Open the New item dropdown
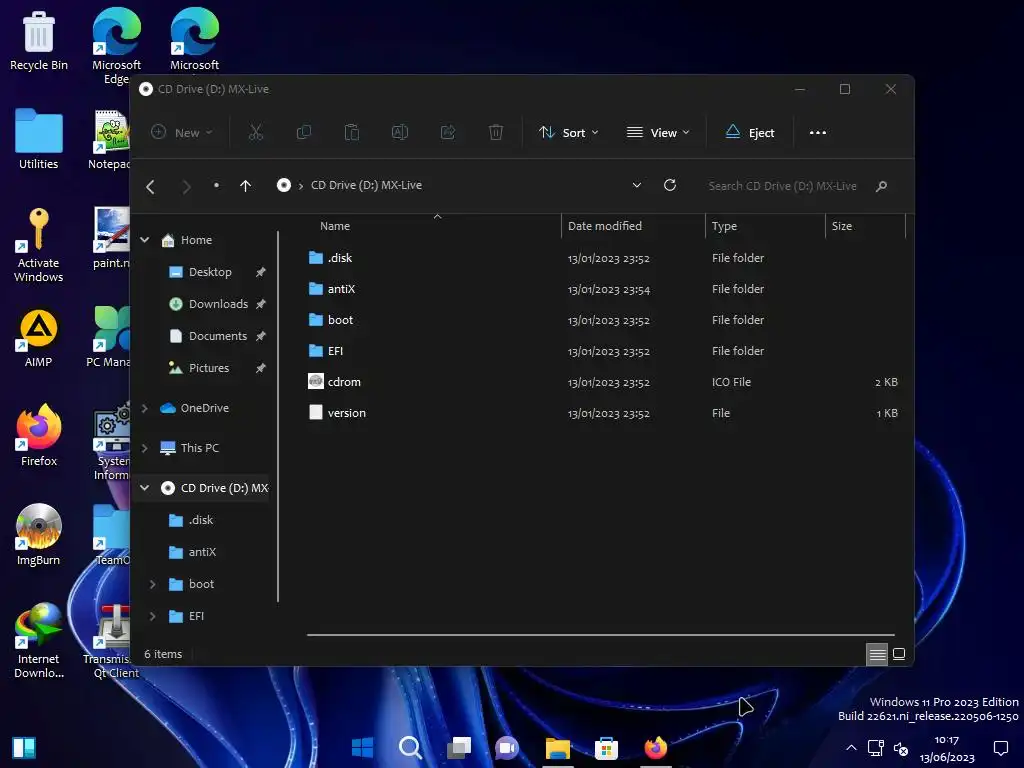The width and height of the screenshot is (1024, 768). (182, 133)
